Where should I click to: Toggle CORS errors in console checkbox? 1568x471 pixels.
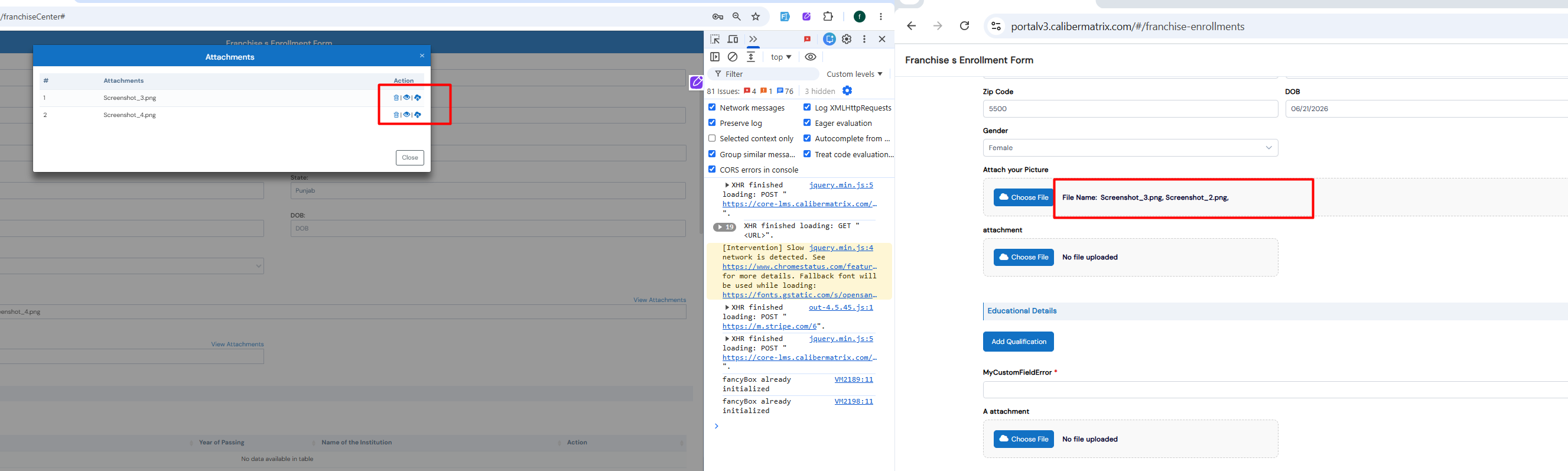[711, 169]
